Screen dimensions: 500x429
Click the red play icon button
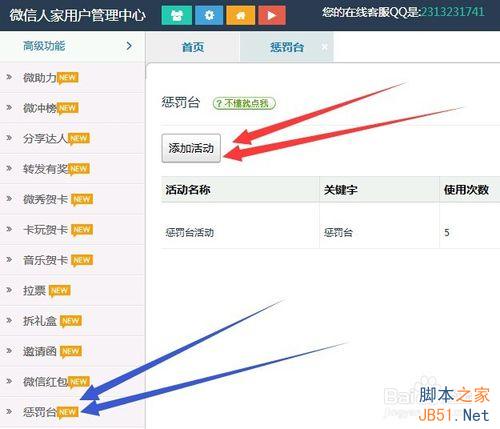coord(272,15)
